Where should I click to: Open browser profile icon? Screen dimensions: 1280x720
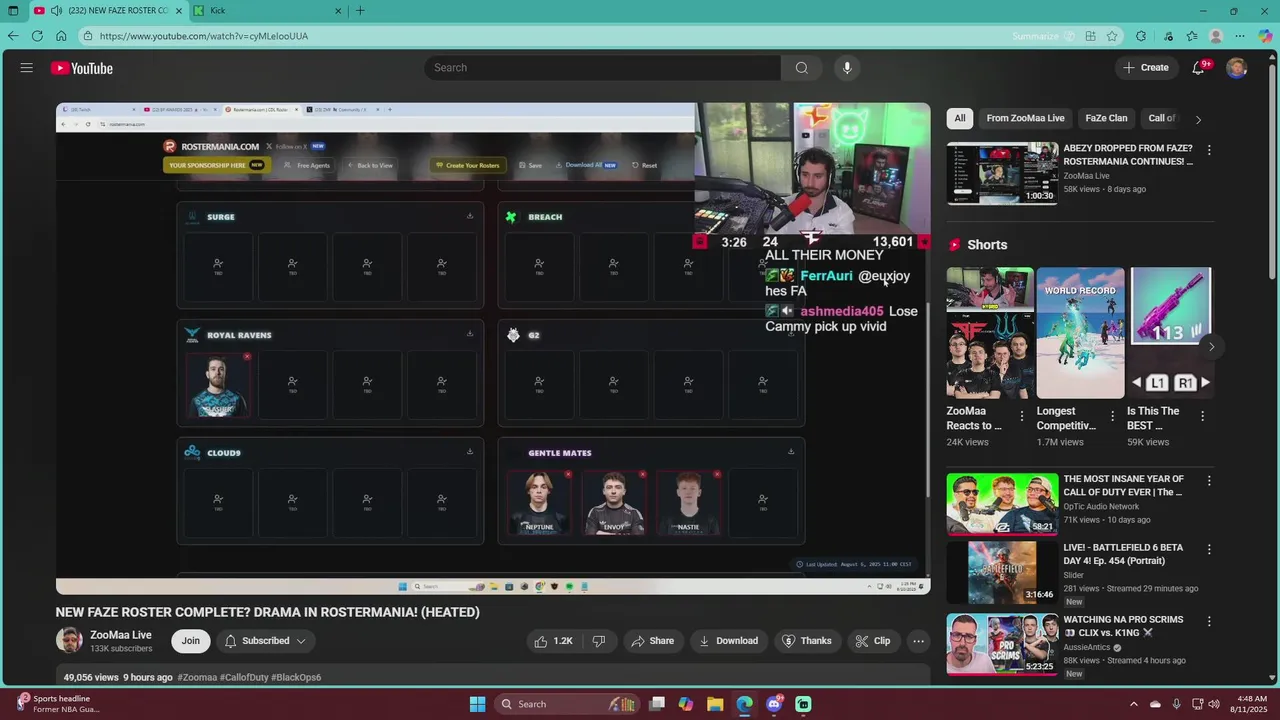[x=1216, y=36]
